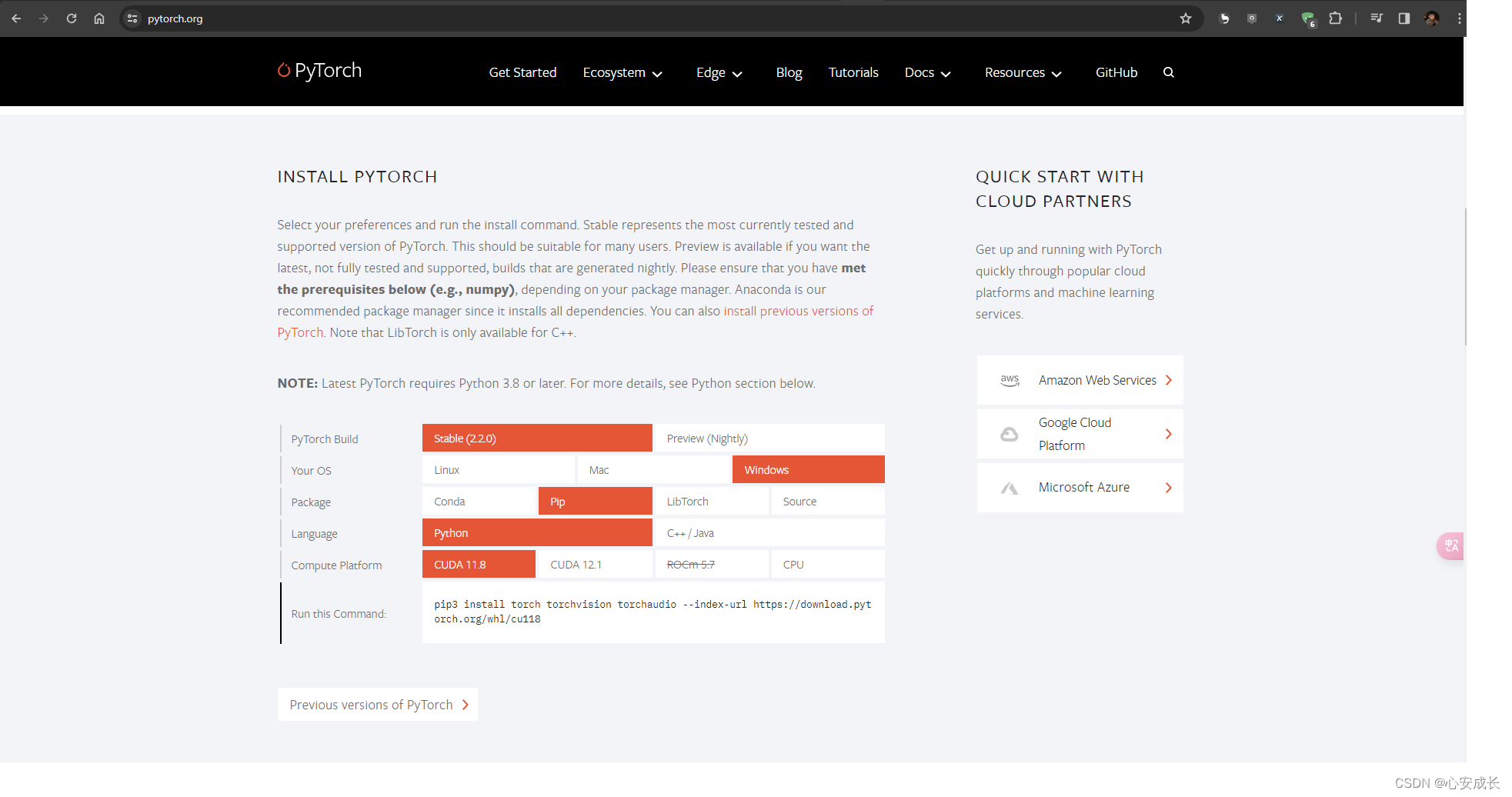
Task: Select the LibTorch package option
Action: 712,502
